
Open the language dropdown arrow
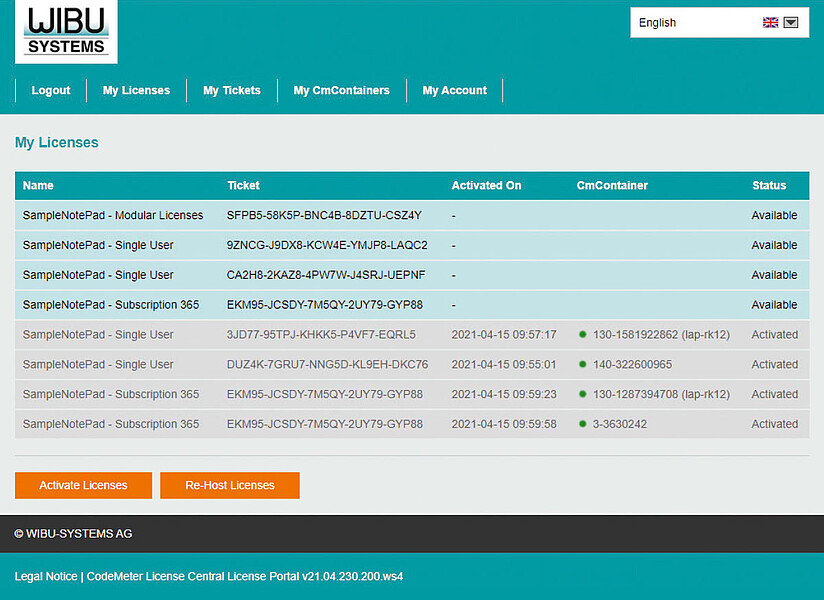click(790, 22)
